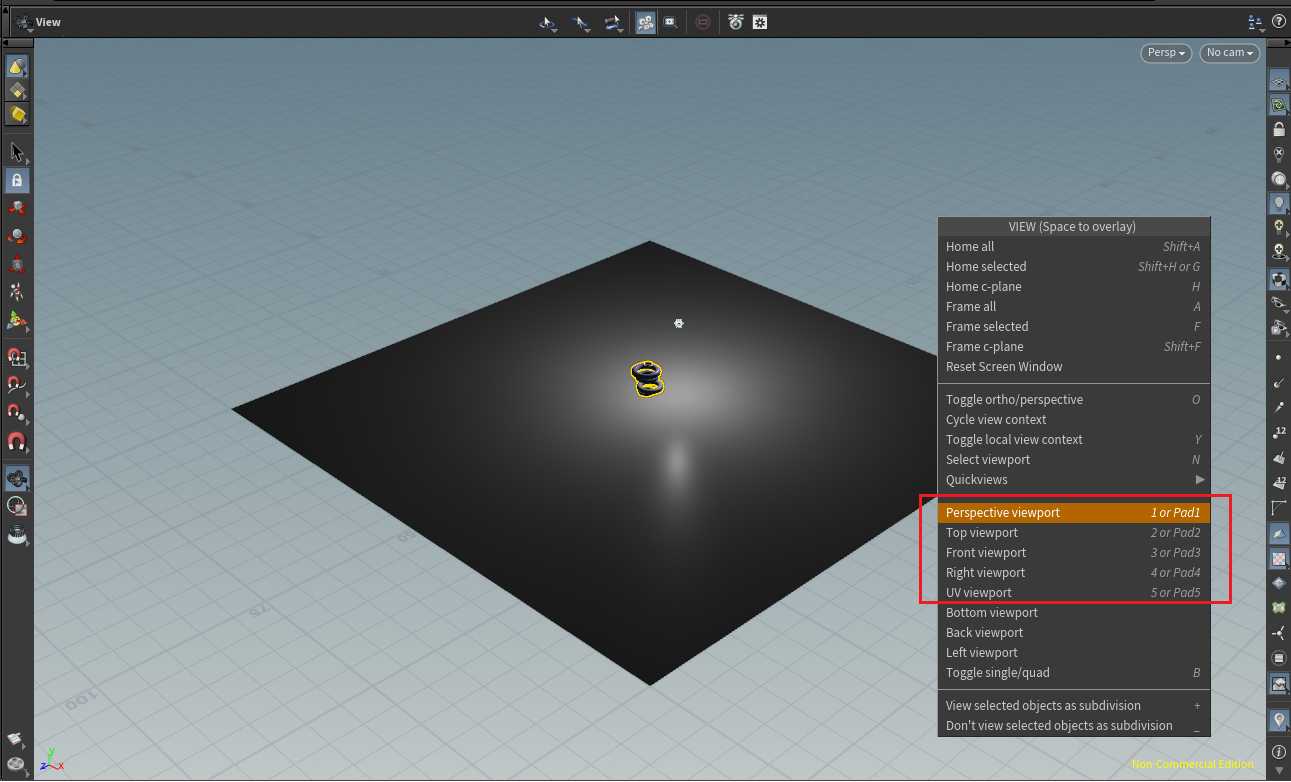Click the display info 'i' icon at bottom right
The width and height of the screenshot is (1291, 782).
(x=1278, y=751)
